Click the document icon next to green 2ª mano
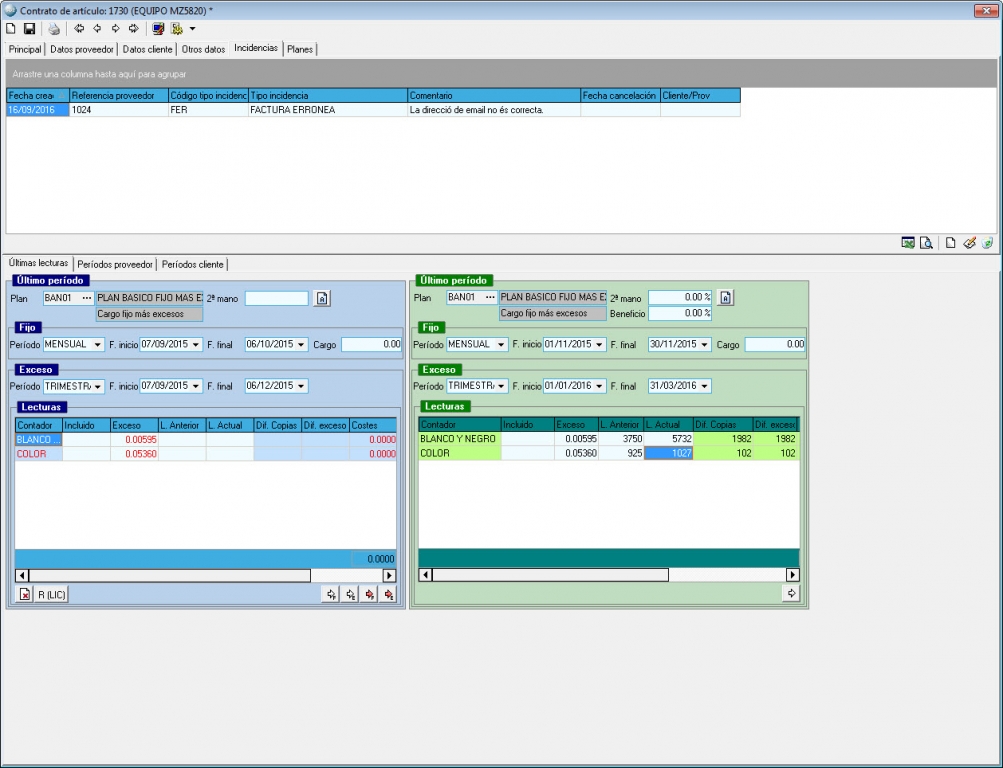Screen dimensions: 1003x768 click(x=725, y=298)
